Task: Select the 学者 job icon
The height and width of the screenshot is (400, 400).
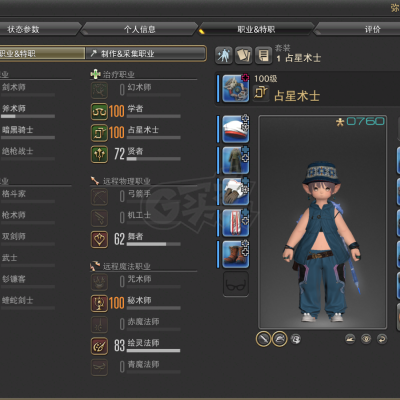Action: 99,111
